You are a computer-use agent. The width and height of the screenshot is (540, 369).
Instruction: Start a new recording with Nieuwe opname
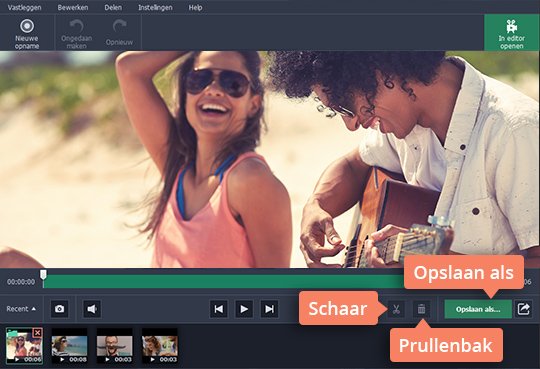[27, 33]
